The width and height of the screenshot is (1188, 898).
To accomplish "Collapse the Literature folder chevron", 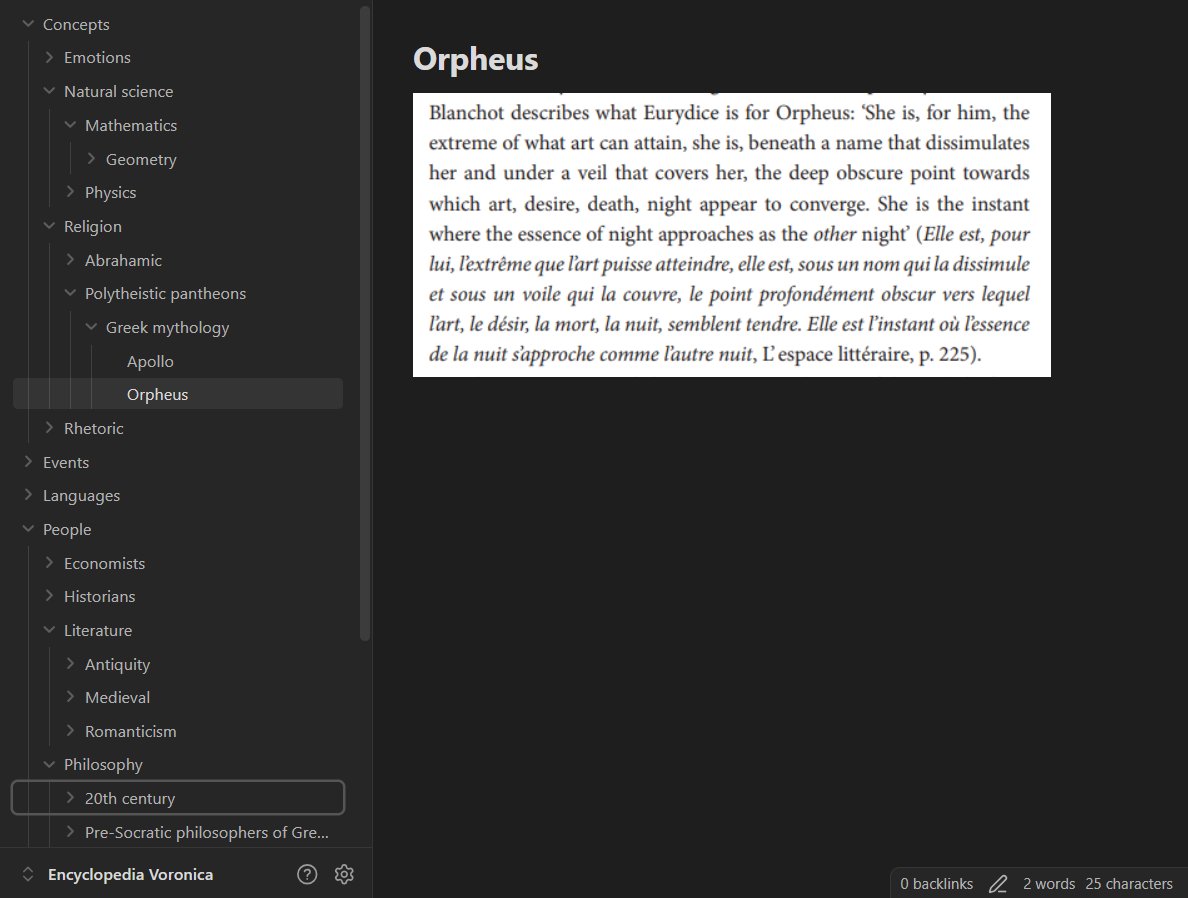I will click(x=49, y=630).
